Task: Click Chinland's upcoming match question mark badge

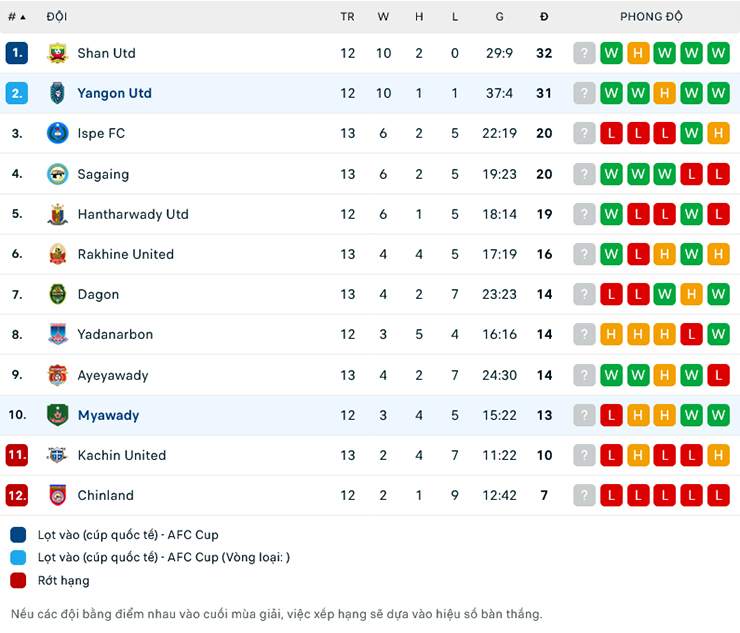Action: 584,495
